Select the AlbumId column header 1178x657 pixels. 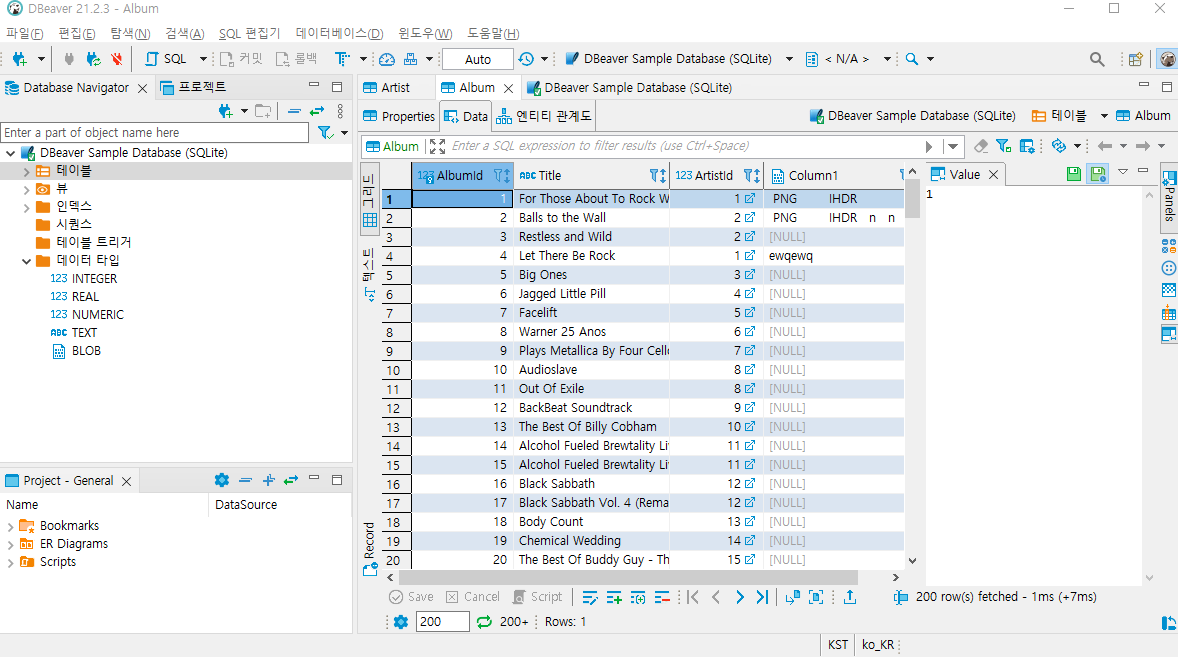[x=463, y=176]
